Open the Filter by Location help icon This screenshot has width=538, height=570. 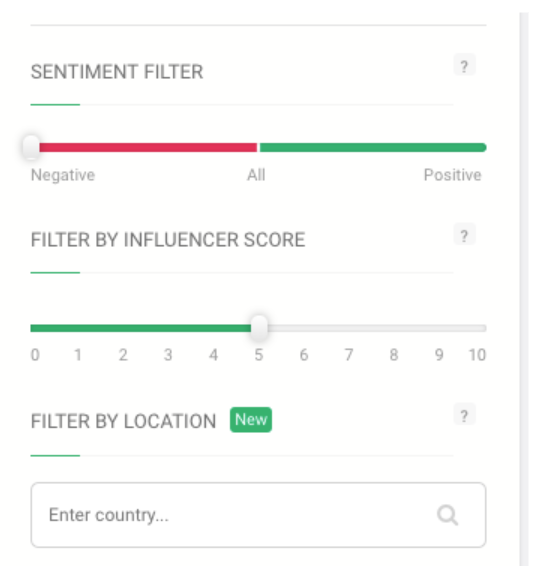point(464,414)
